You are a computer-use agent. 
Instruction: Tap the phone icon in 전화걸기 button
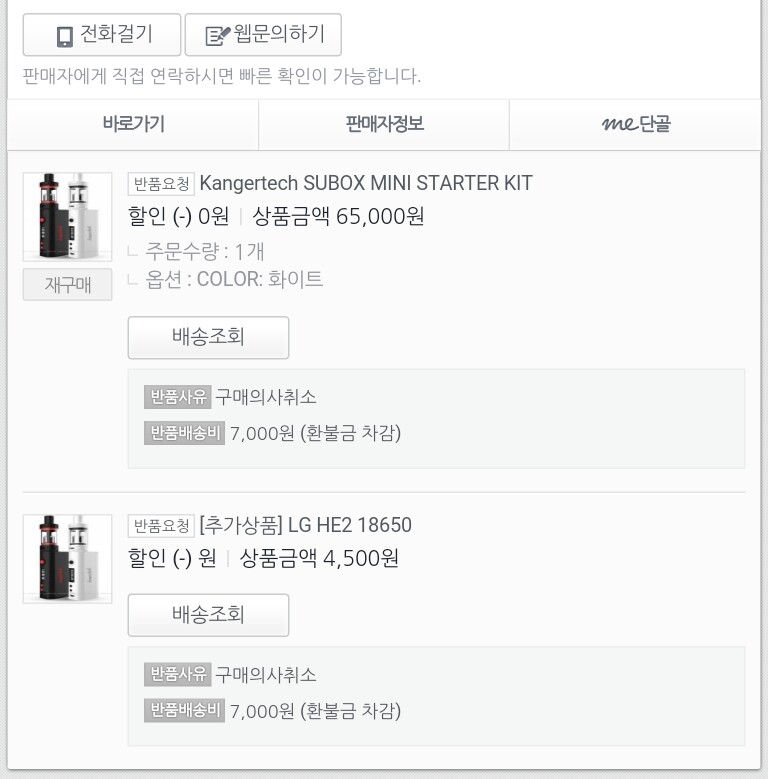[65, 36]
